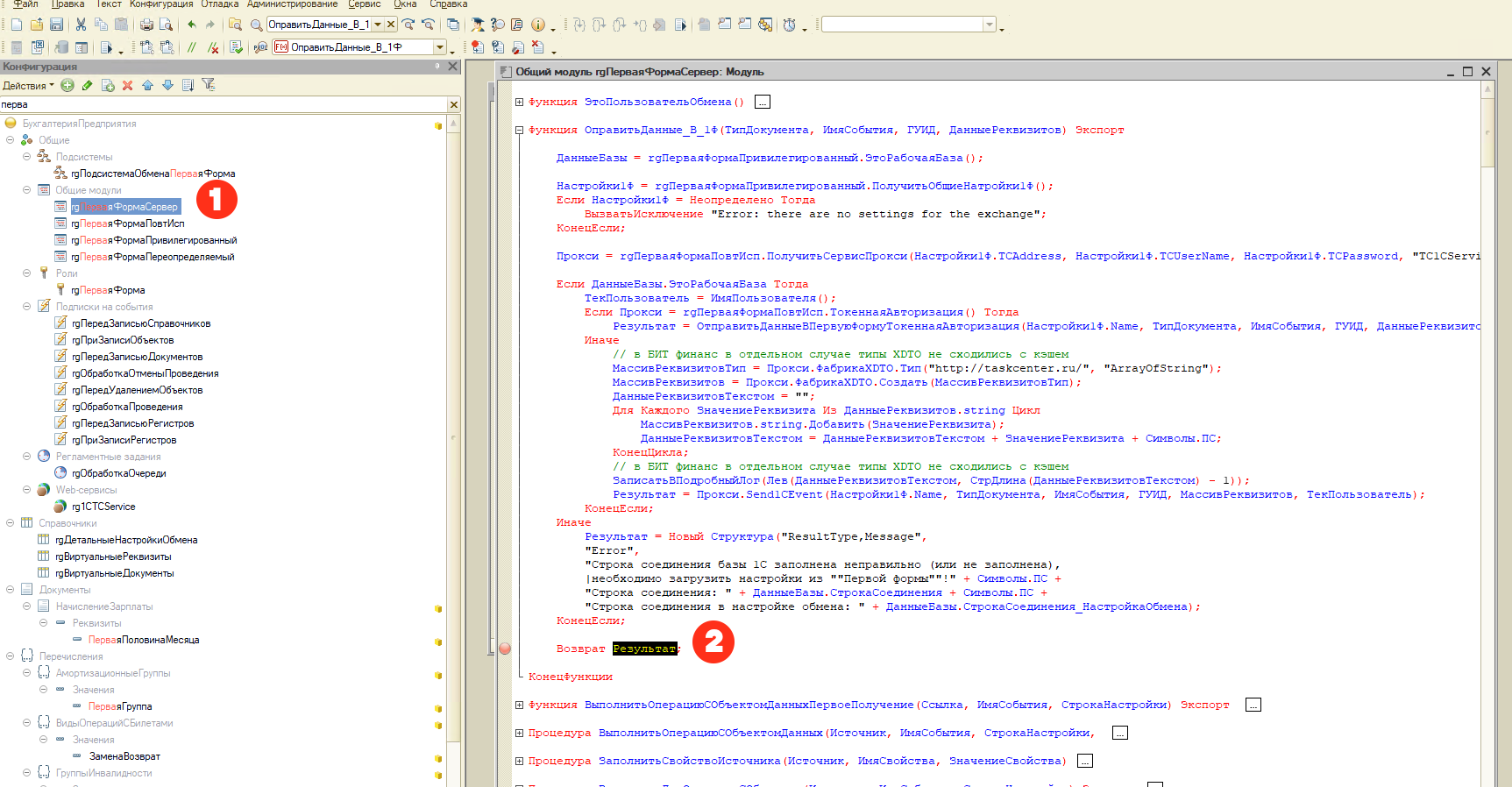Image resolution: width=1512 pixels, height=787 pixels.
Task: Click the search text combo field ОправитьДанные_В_1
Action: point(318,25)
